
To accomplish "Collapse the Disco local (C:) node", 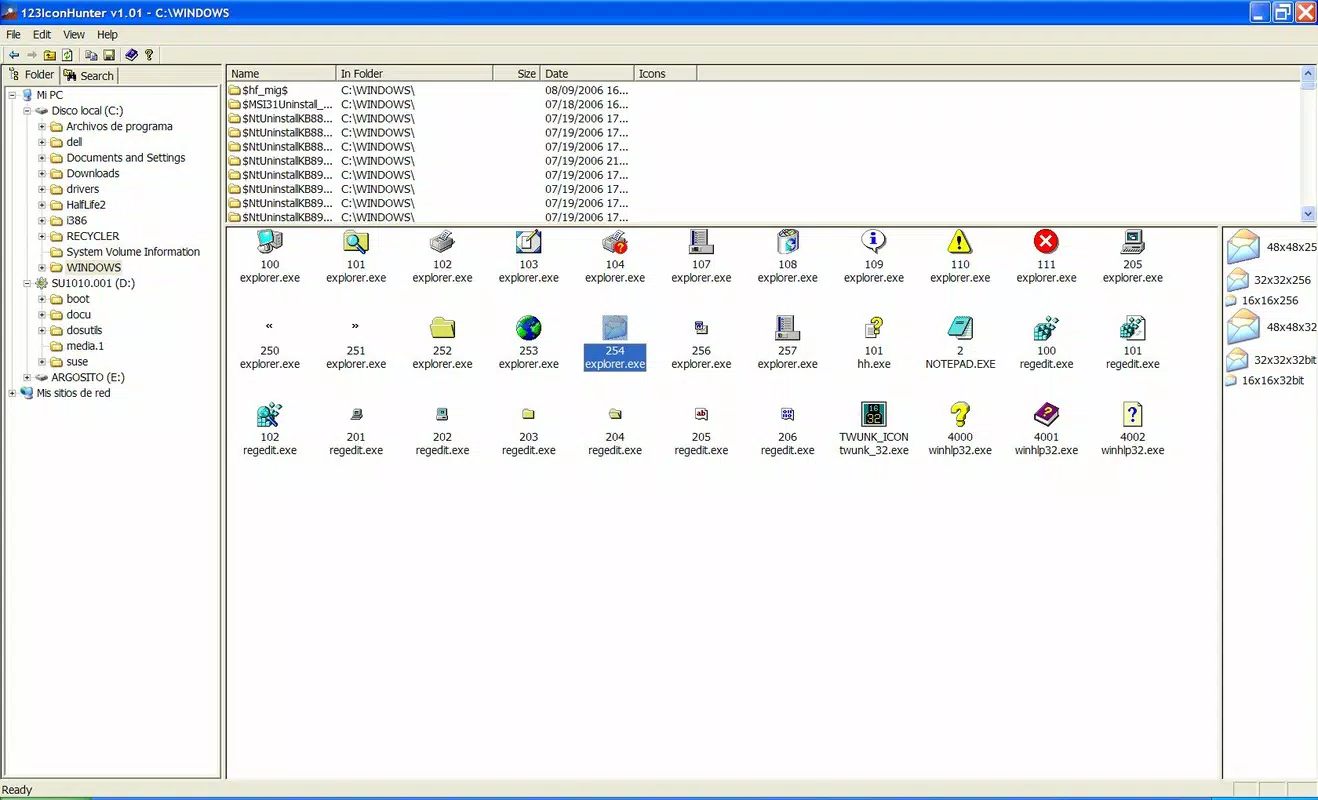I will pyautogui.click(x=27, y=111).
